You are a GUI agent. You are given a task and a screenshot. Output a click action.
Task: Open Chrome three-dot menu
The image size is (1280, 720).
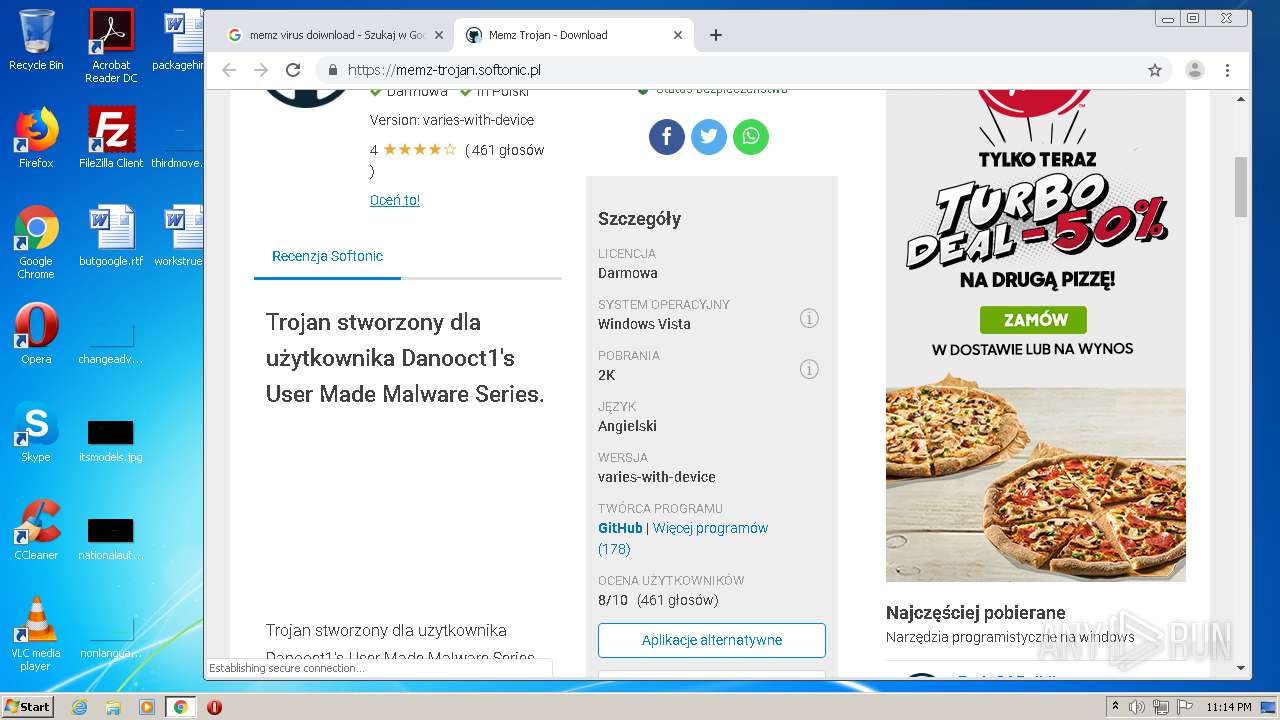(x=1227, y=70)
